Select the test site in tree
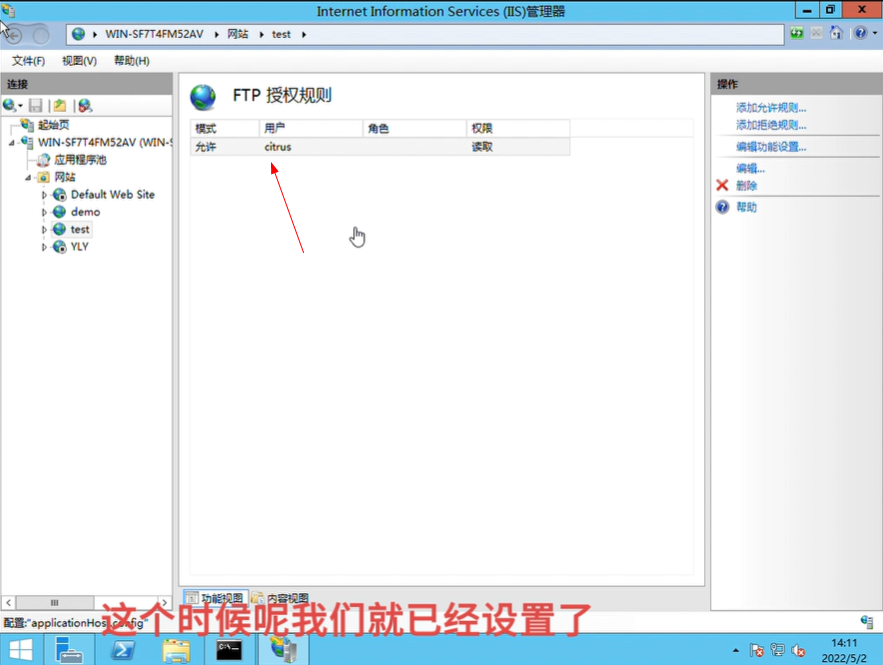The height and width of the screenshot is (665, 883). tap(79, 230)
